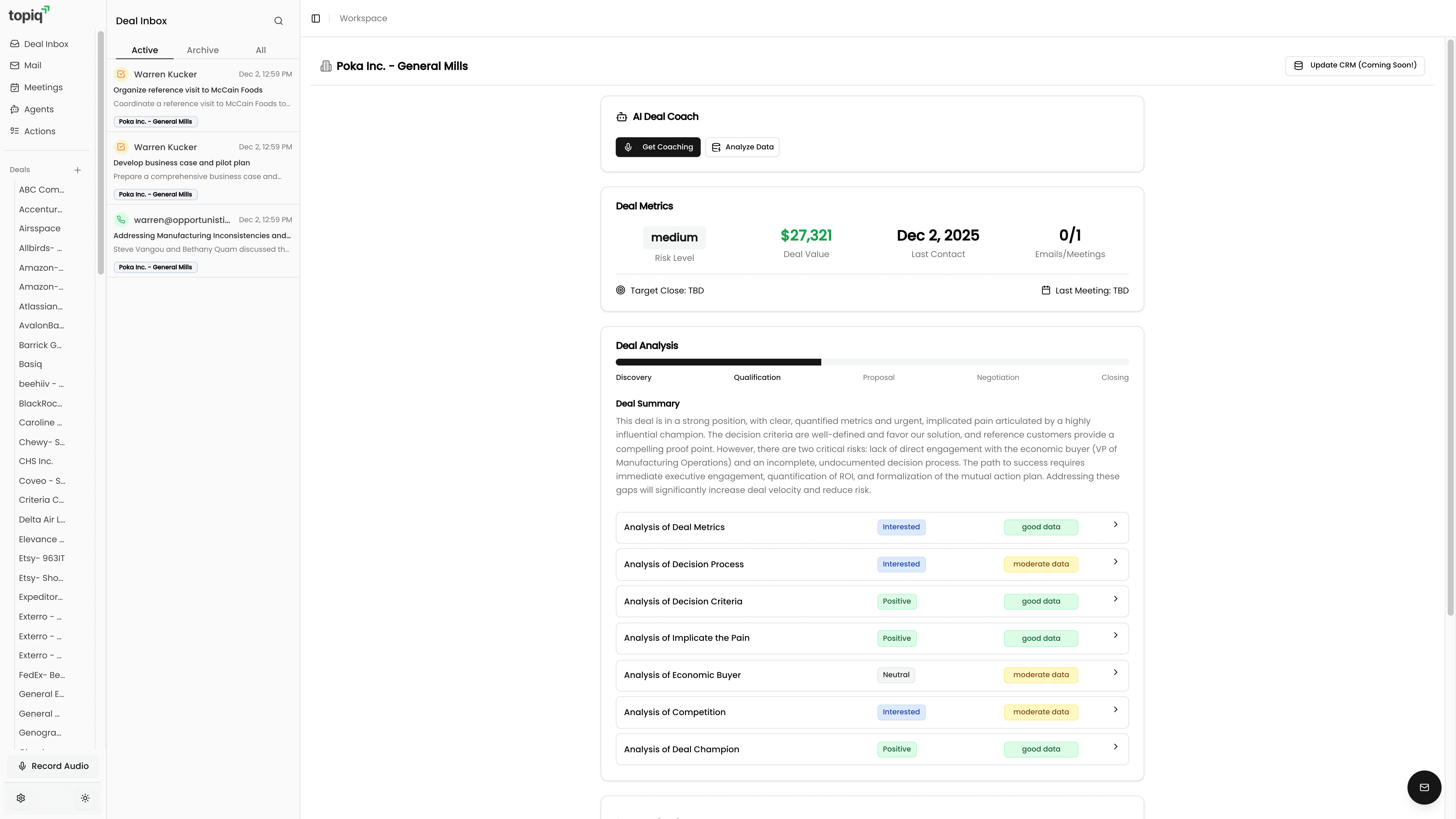Open Meetings from the sidebar
Image resolution: width=1456 pixels, height=819 pixels.
[x=43, y=87]
